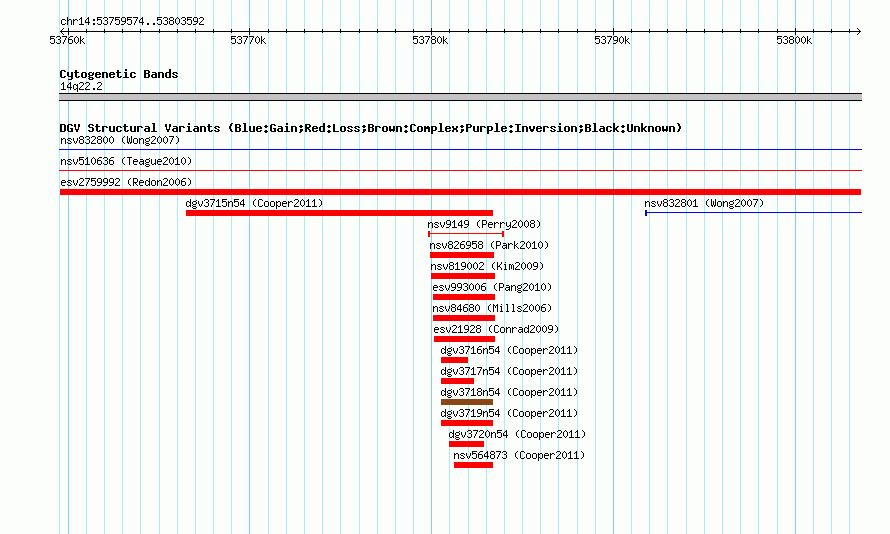Click the nsv9149 red bracketed line
This screenshot has width=890, height=534.
(x=466, y=234)
